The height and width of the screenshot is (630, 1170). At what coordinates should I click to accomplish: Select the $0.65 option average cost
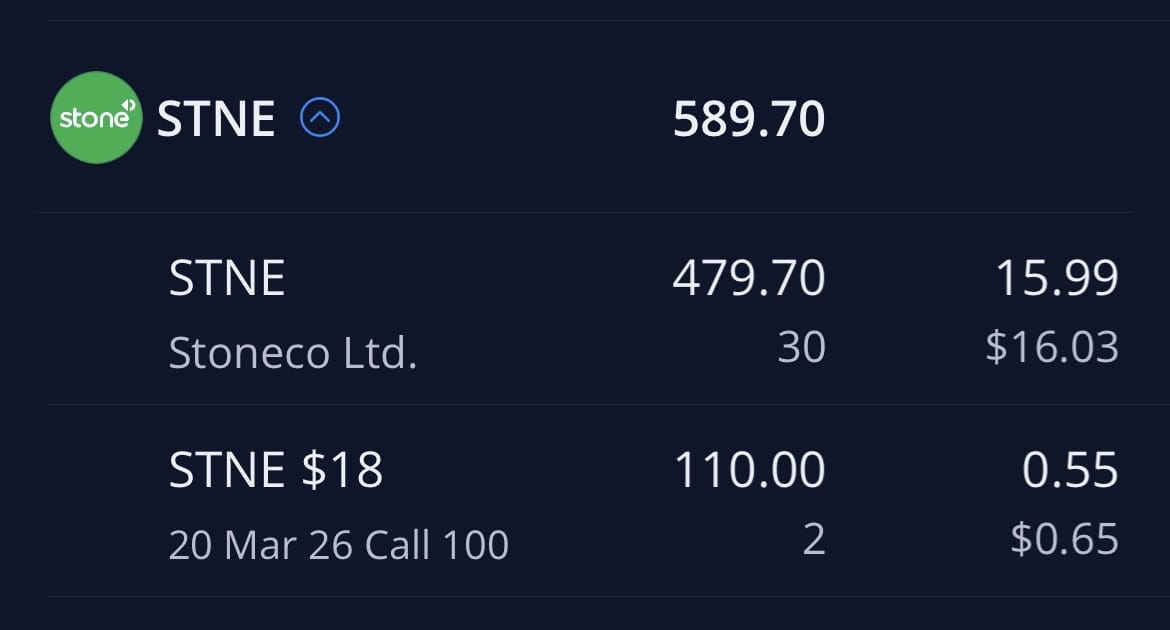[x=1064, y=540]
